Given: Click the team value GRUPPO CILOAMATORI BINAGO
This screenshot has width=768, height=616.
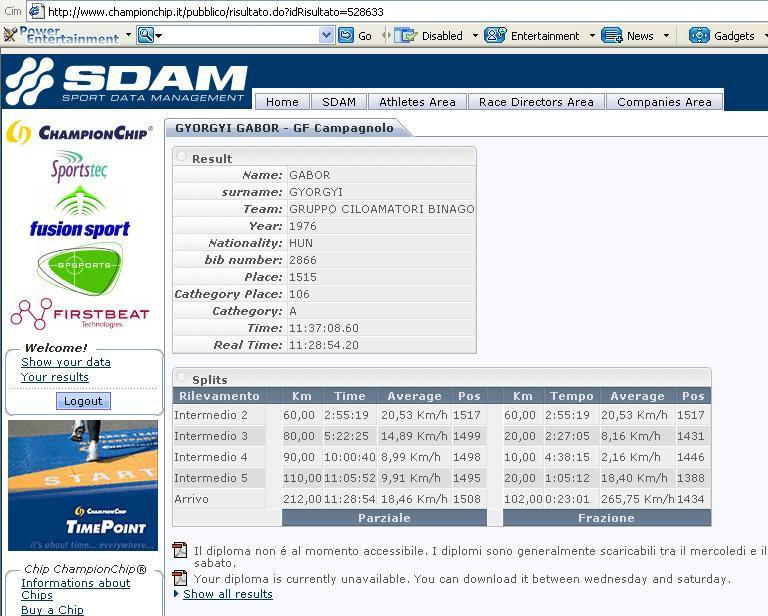Looking at the screenshot, I should [382, 209].
